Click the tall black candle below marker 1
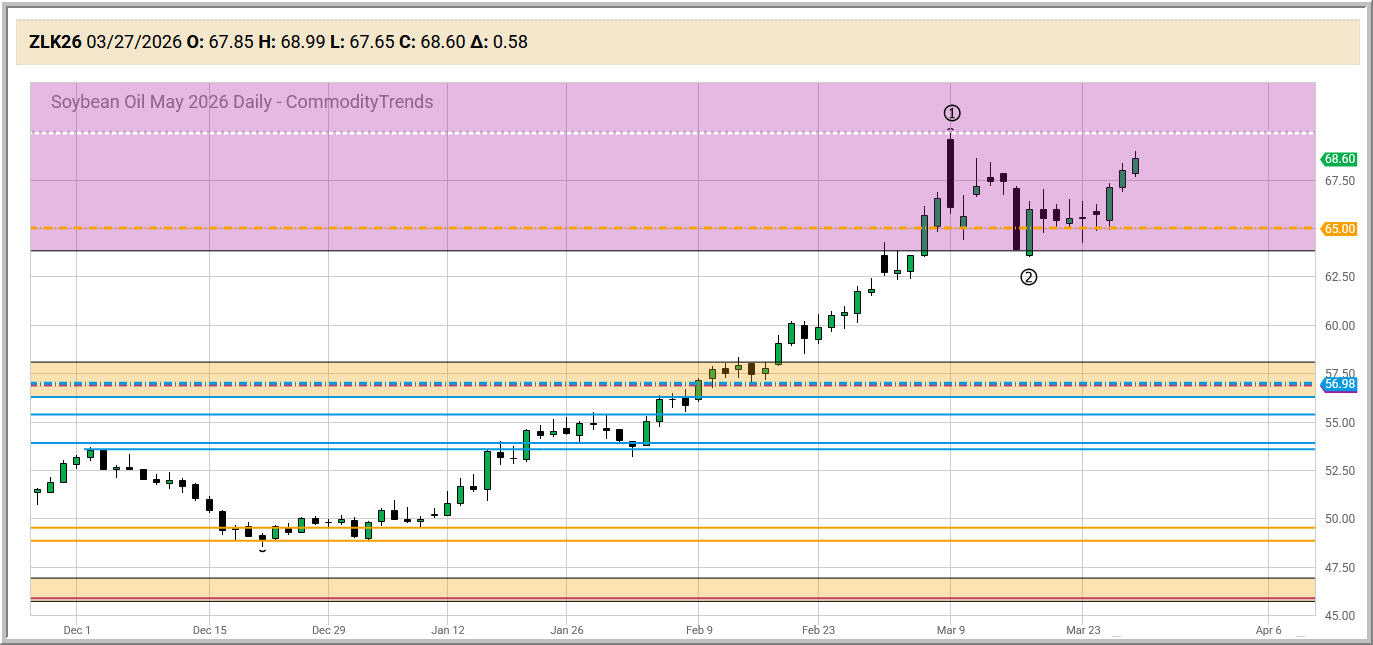This screenshot has width=1373, height=645. (950, 172)
